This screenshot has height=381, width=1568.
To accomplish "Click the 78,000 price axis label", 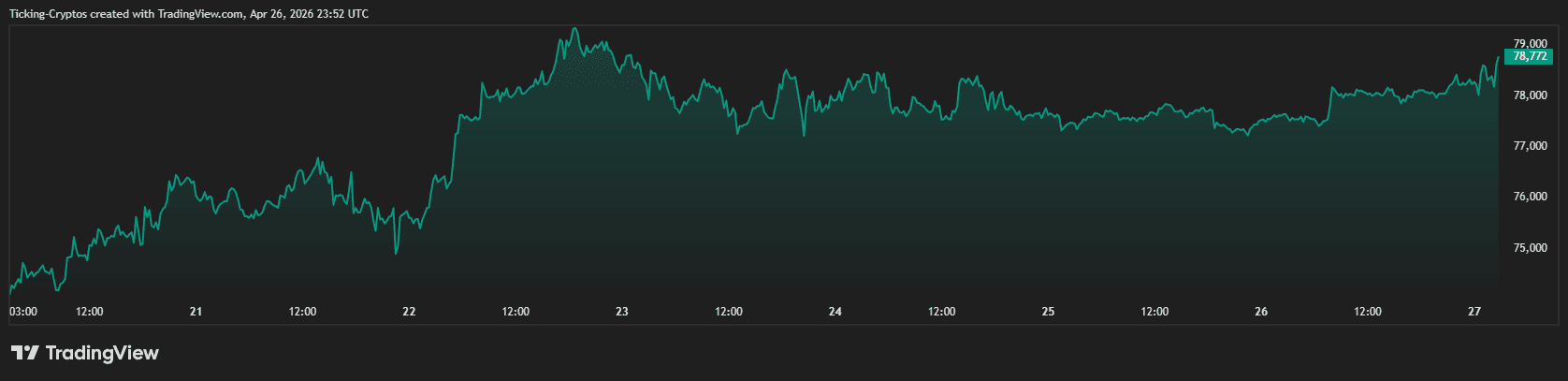I will point(1530,95).
